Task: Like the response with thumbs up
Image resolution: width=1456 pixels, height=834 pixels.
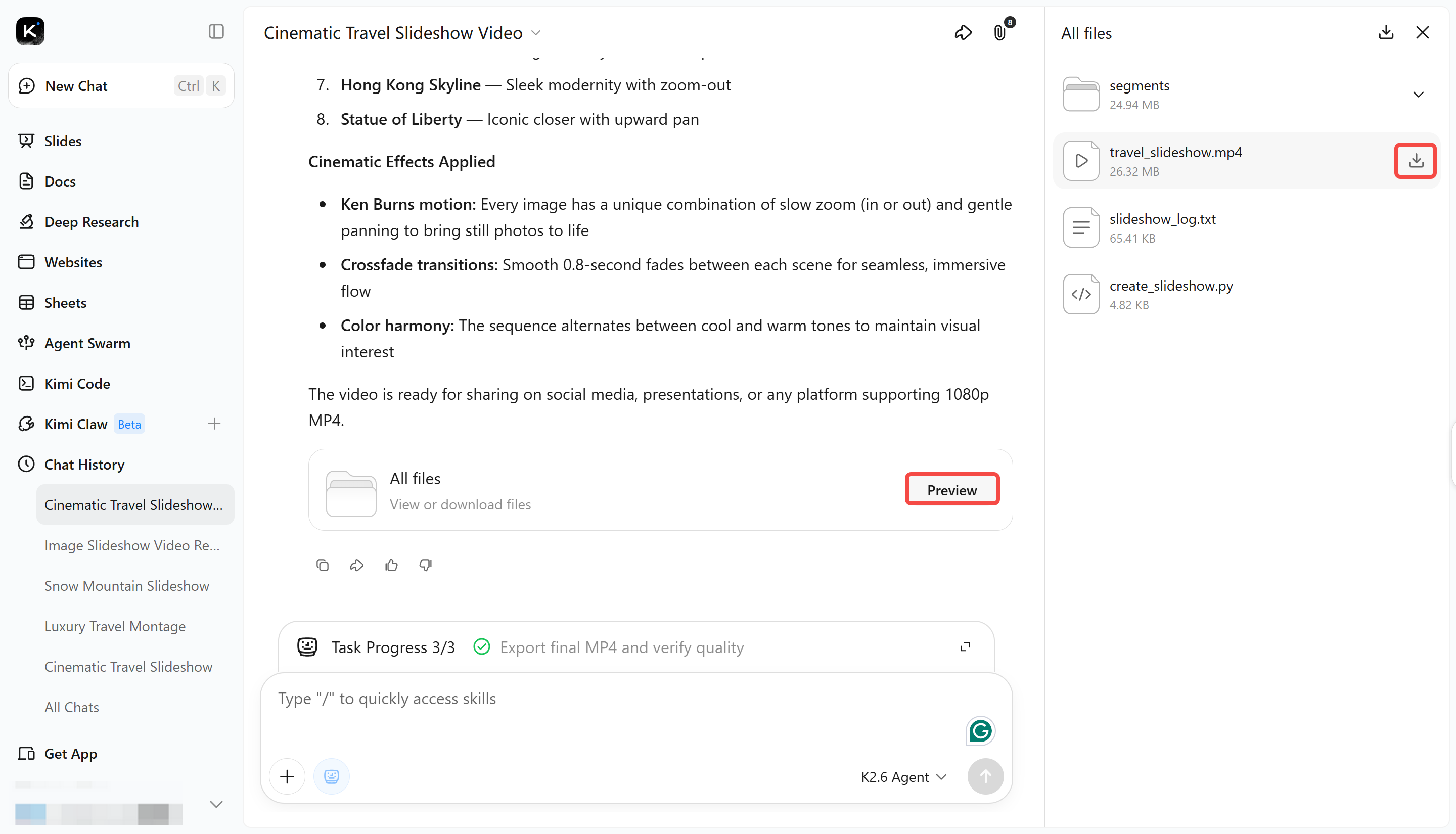Action: (392, 566)
